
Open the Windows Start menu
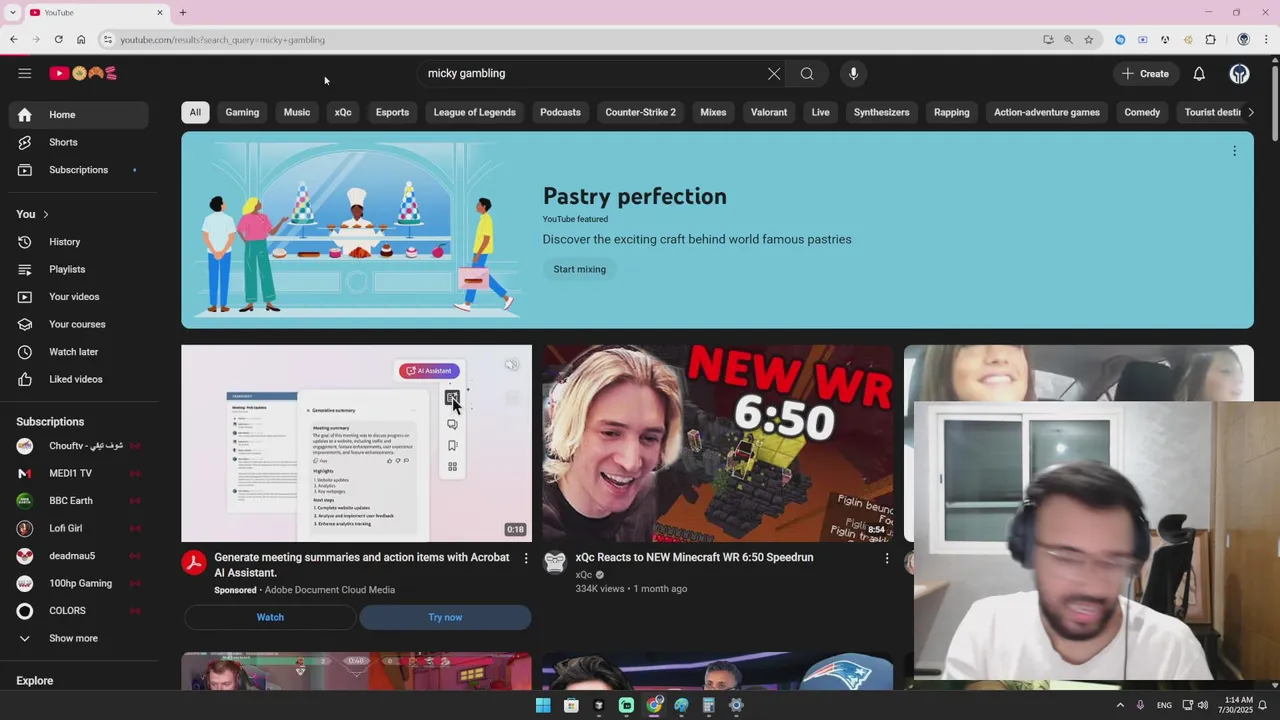[x=543, y=705]
